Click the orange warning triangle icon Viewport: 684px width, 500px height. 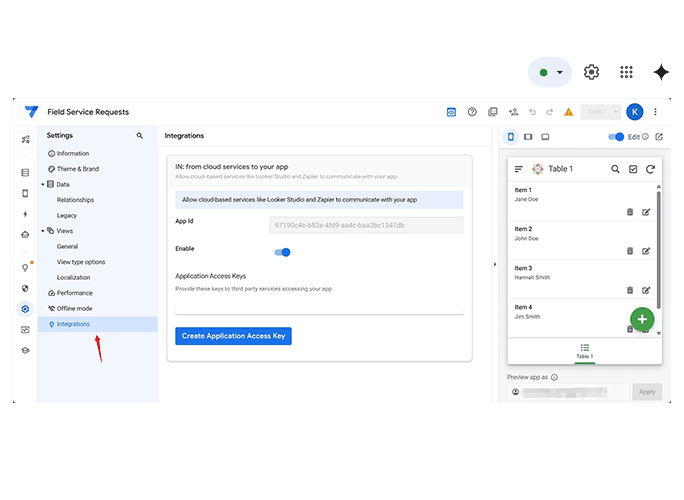point(568,112)
